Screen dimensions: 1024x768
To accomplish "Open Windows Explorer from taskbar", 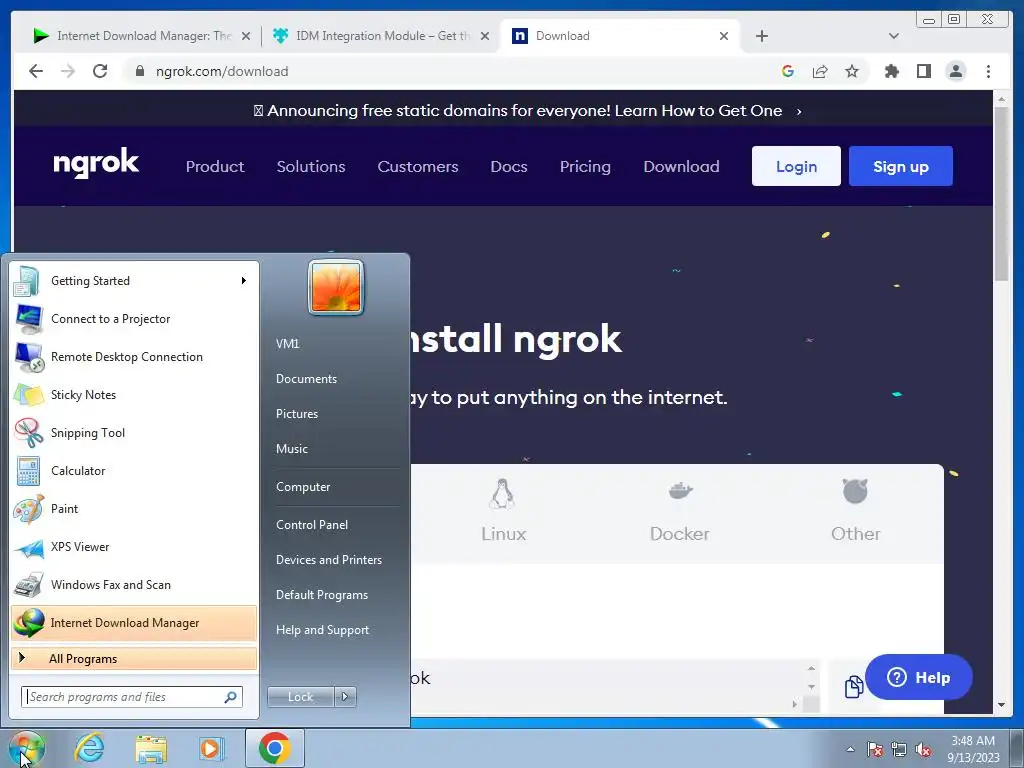I will click(x=151, y=748).
